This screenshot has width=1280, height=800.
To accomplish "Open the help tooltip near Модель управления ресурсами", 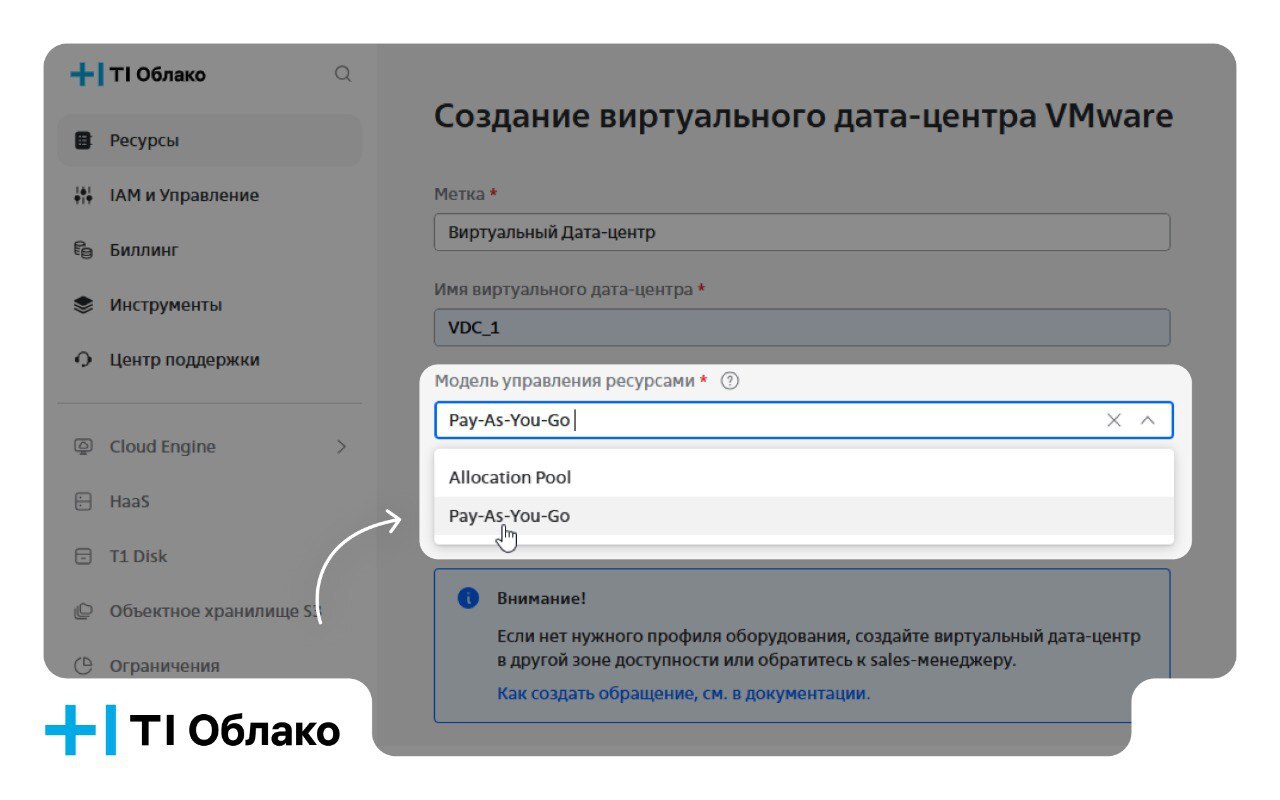I will tap(731, 381).
